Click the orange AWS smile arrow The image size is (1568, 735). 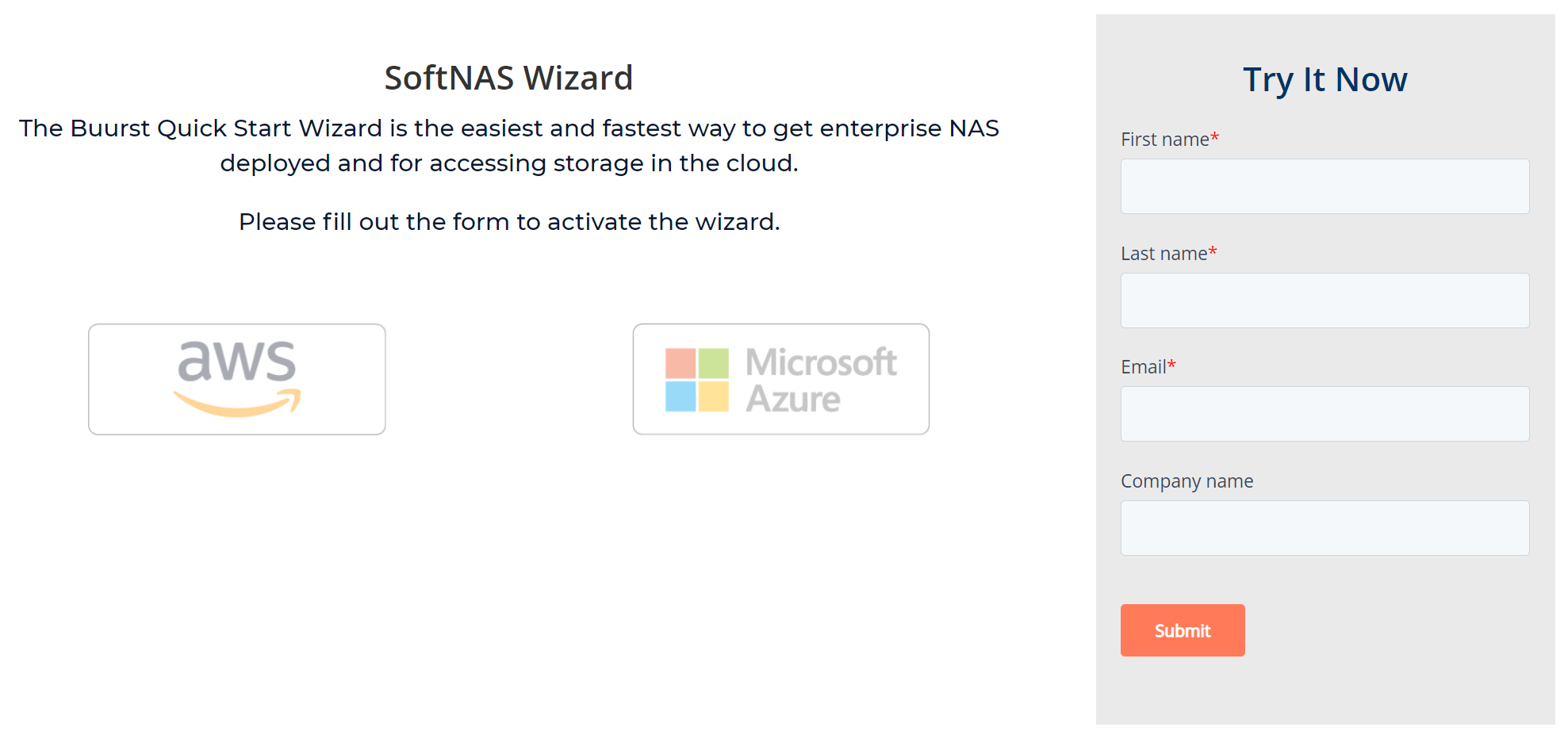(237, 403)
